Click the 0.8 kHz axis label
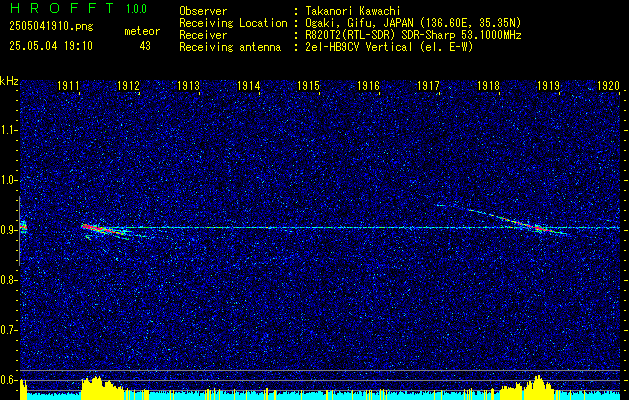The image size is (629, 400). (x=9, y=280)
